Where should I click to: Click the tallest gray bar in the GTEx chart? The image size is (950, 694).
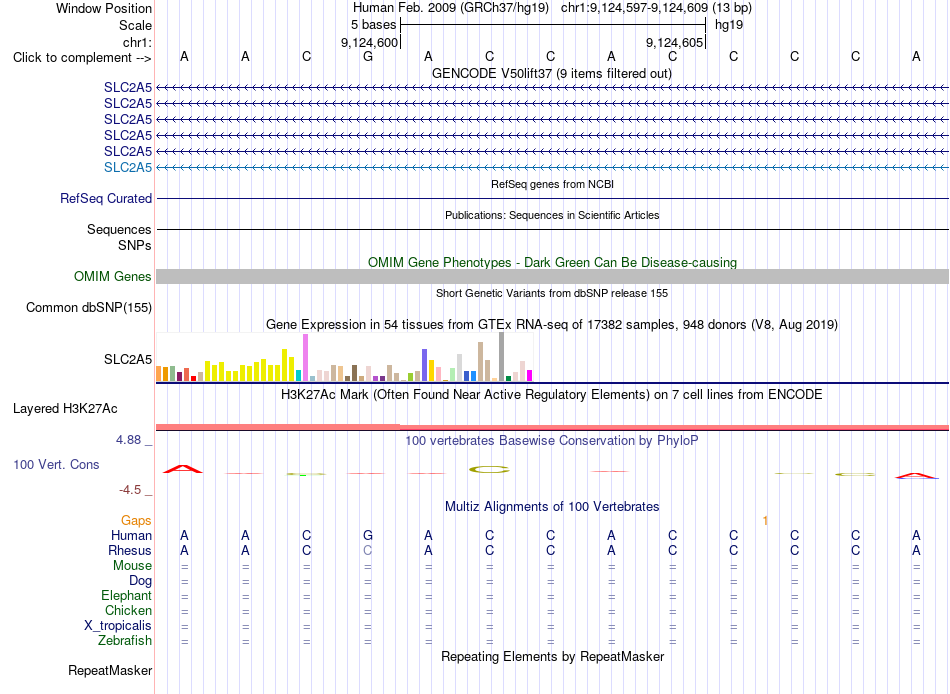(501, 356)
